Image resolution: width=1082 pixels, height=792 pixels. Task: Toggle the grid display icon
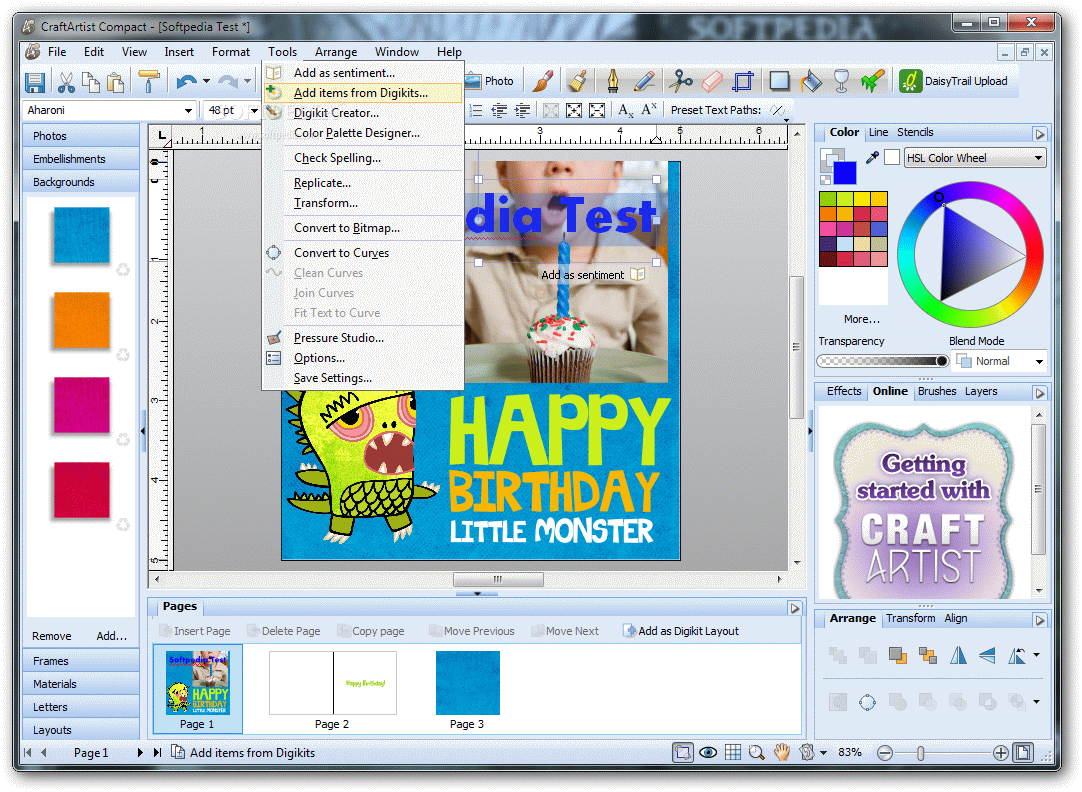point(733,752)
